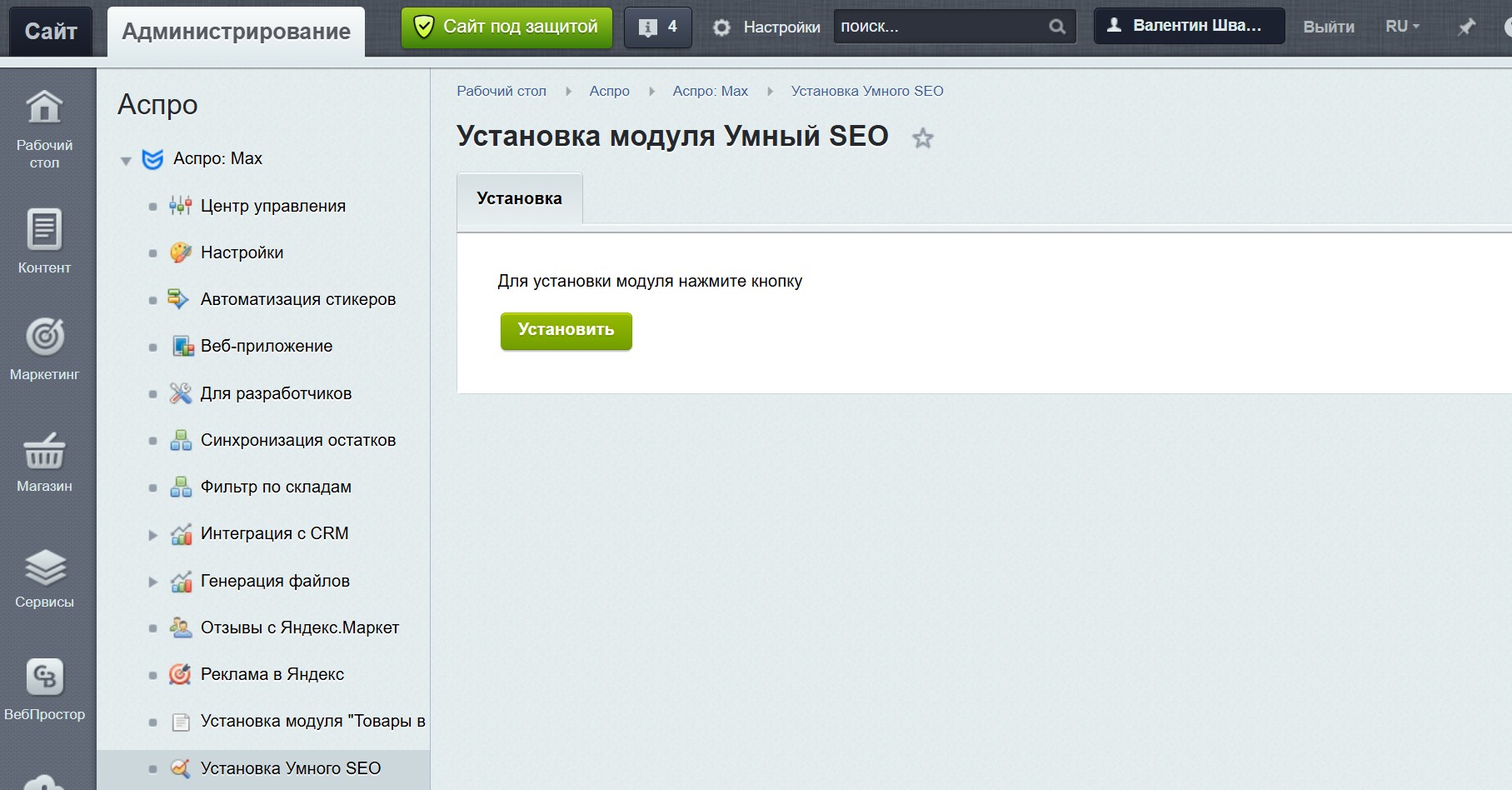Click the tools icon beside Для разработчиков
The image size is (1512, 790).
tap(181, 393)
